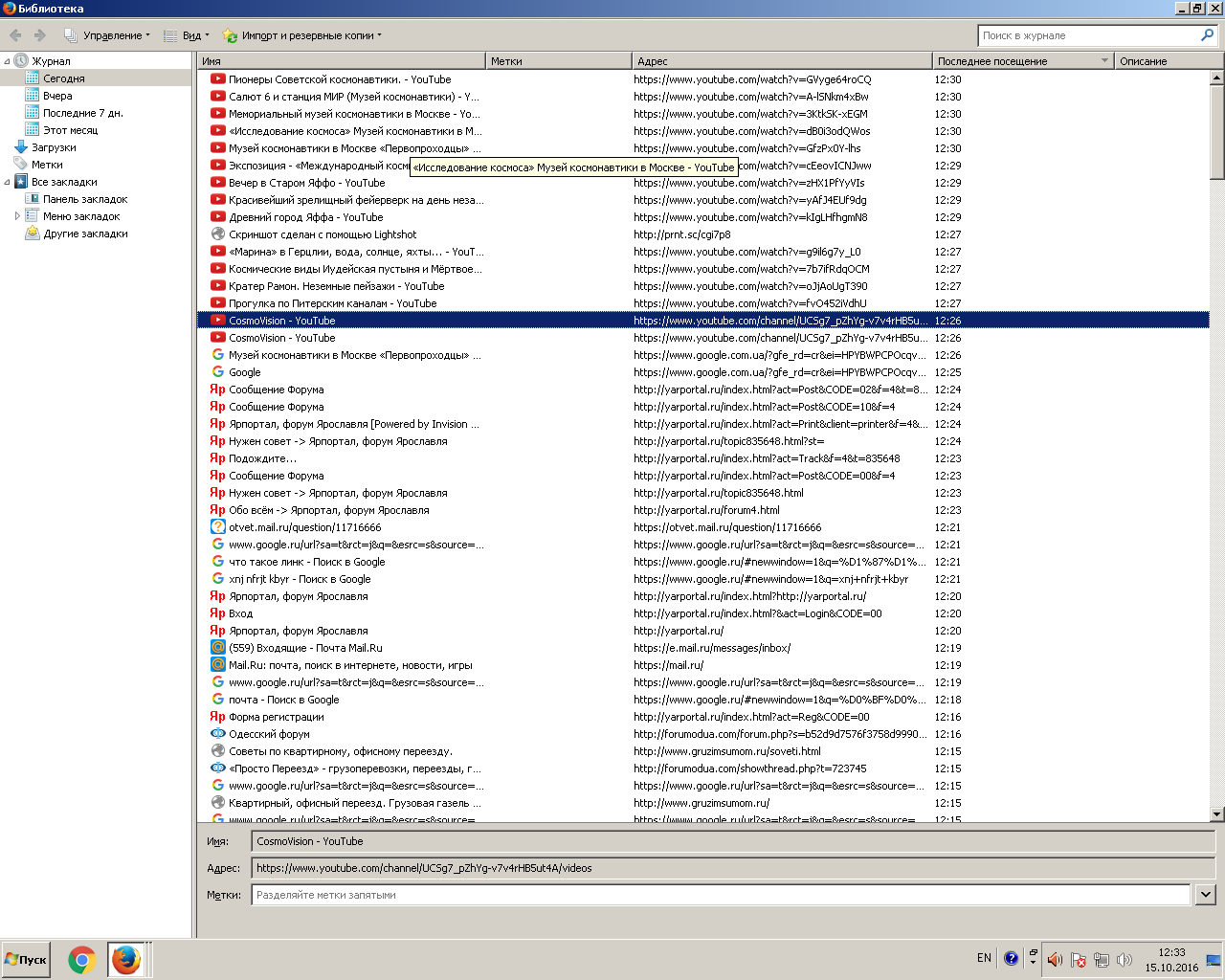This screenshot has width=1225, height=980.
Task: Click YouTube icon of Вечер в Старом Яффо
Action: point(218,183)
